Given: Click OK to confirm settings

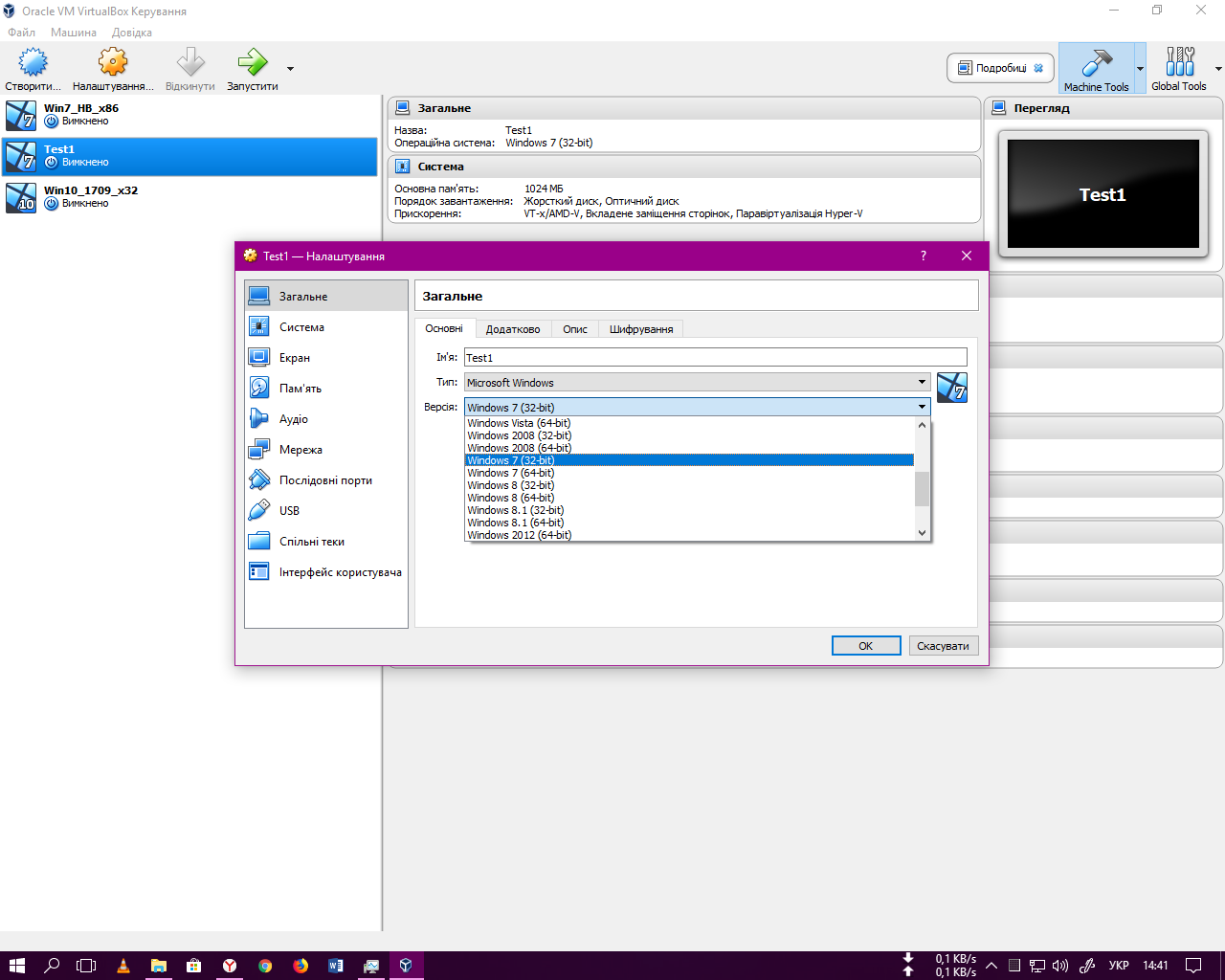Looking at the screenshot, I should pyautogui.click(x=865, y=646).
